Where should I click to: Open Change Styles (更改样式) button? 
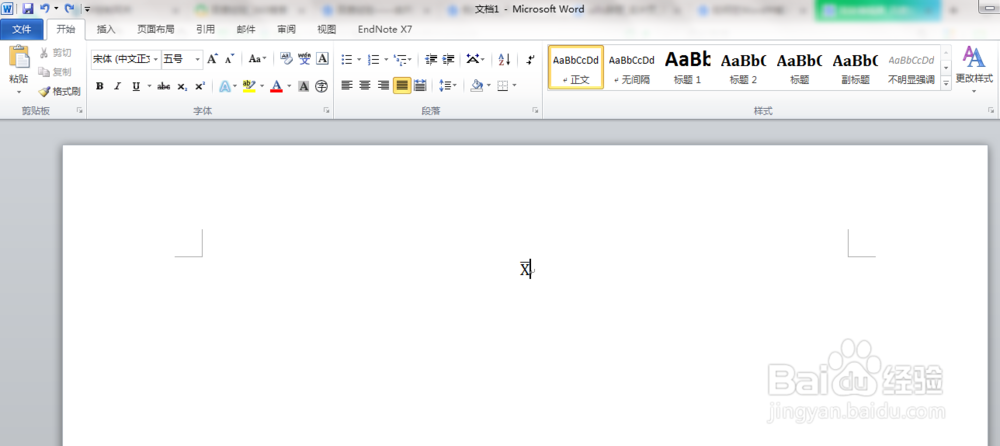pos(974,69)
